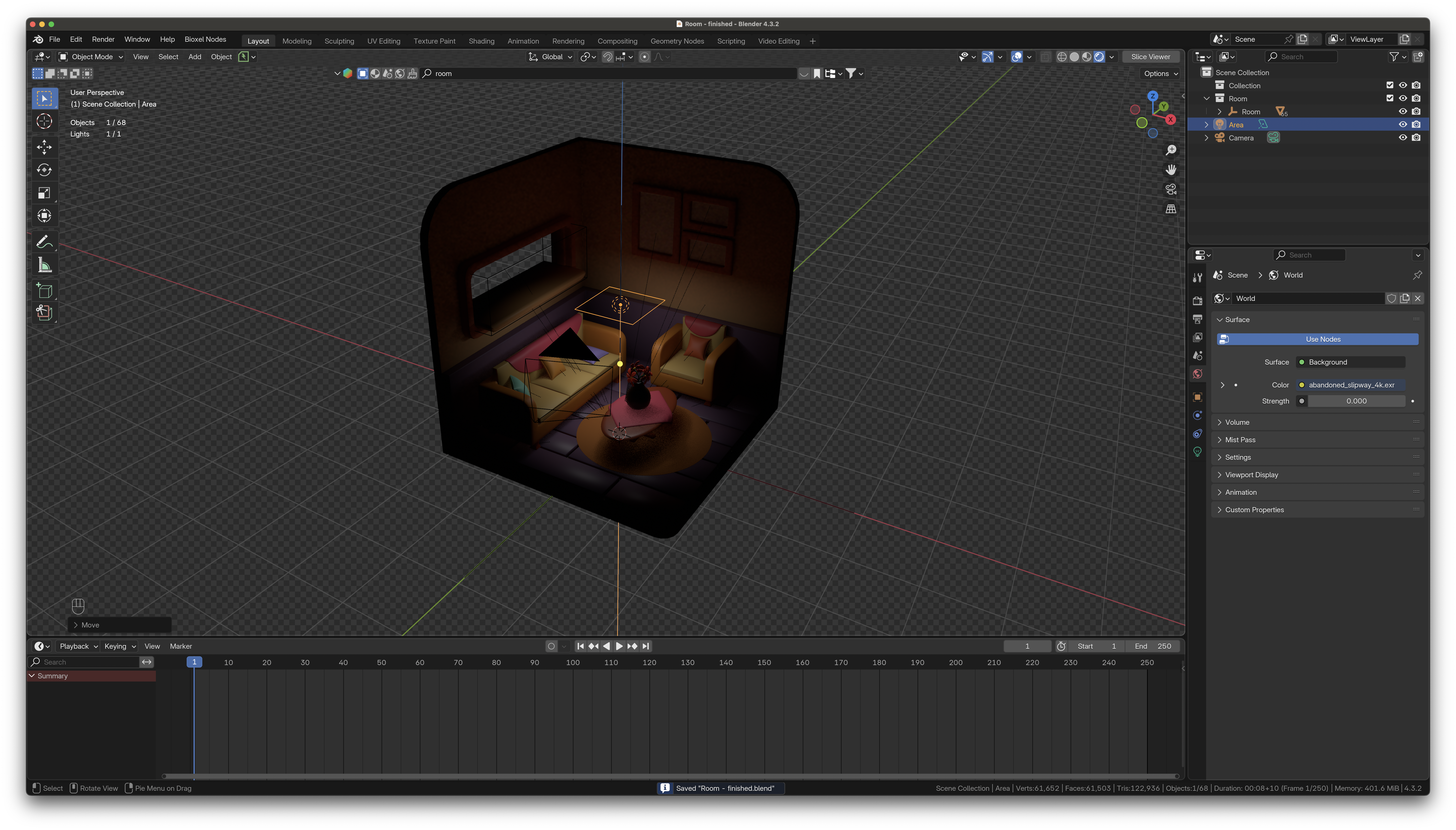Screen dimensions: 1456x830
Task: Open the Scene properties tab
Action: click(x=1198, y=356)
